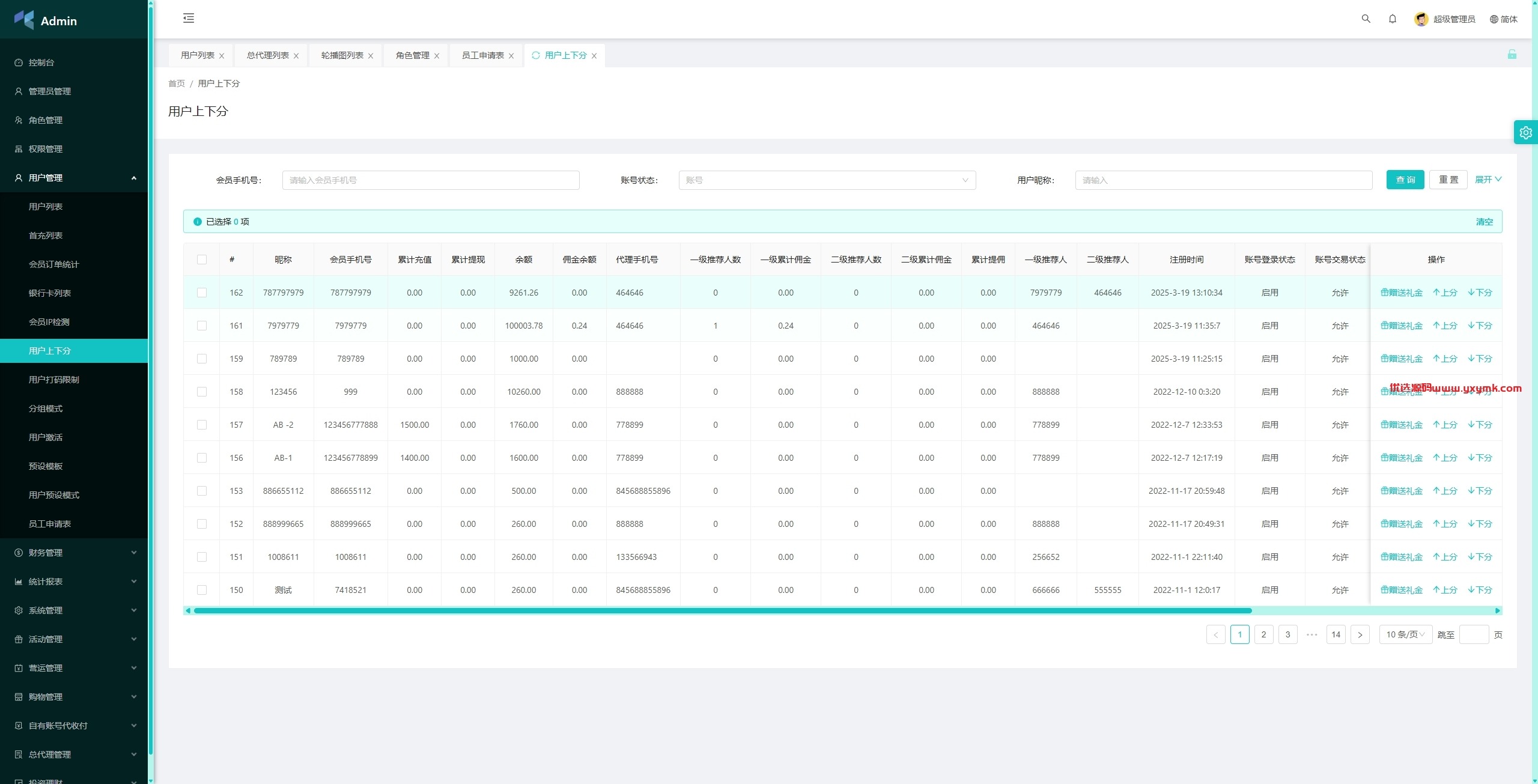Expand the 财务管理 sidebar menu
This screenshot has height=784, width=1538.
(x=74, y=553)
